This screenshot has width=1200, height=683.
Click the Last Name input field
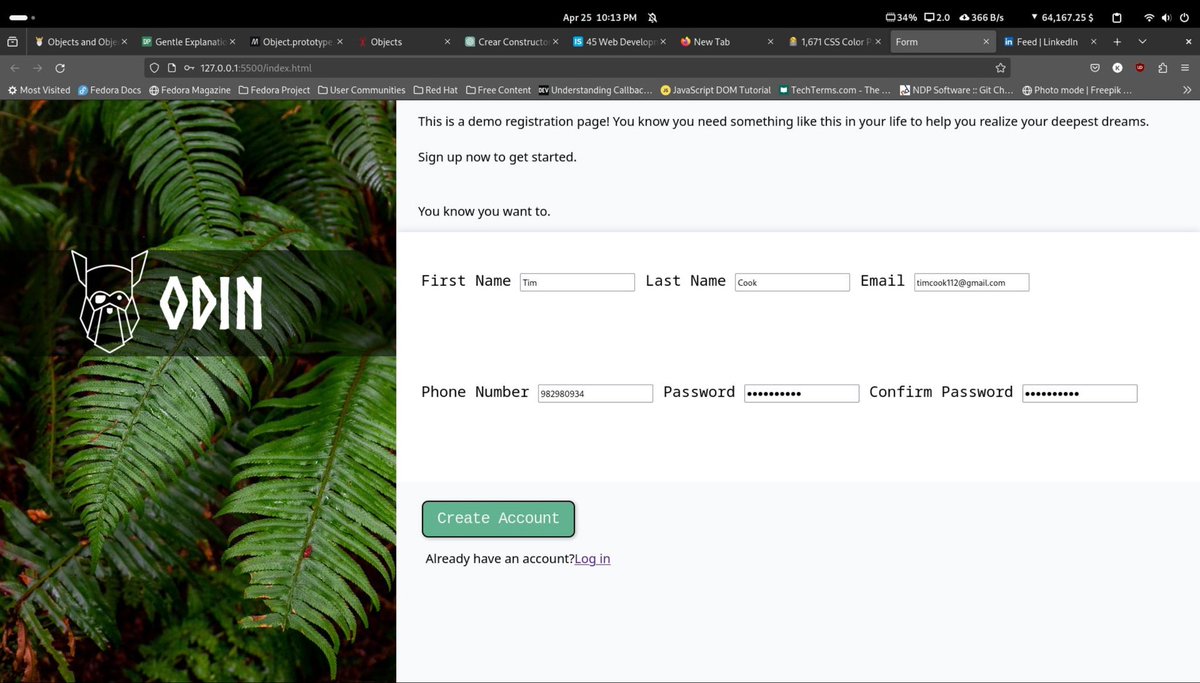click(x=792, y=283)
